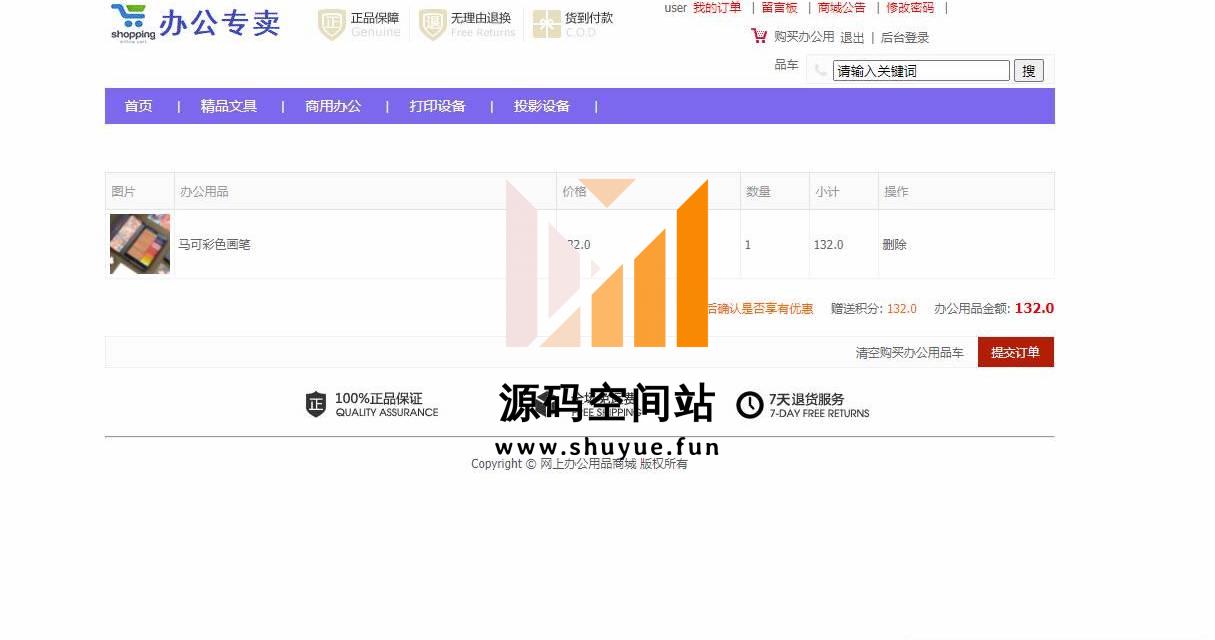The height and width of the screenshot is (640, 1215).
Task: Click the 马可彩色画笔 product name
Action: (x=214, y=244)
